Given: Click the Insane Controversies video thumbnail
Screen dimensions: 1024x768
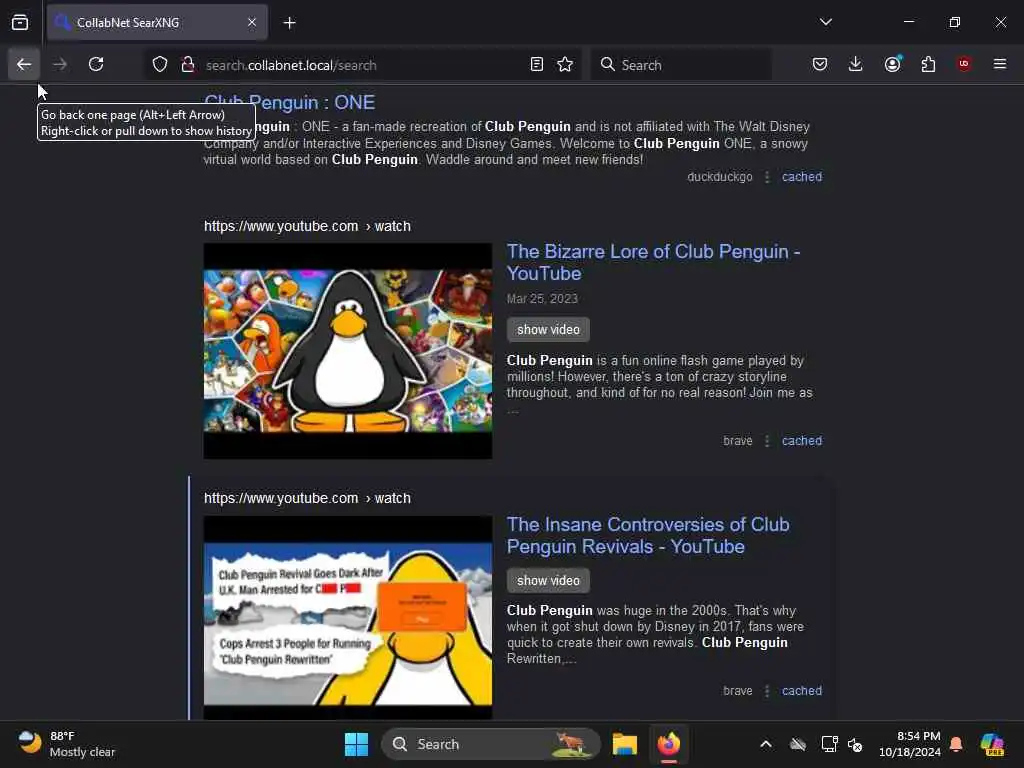Looking at the screenshot, I should coord(348,618).
